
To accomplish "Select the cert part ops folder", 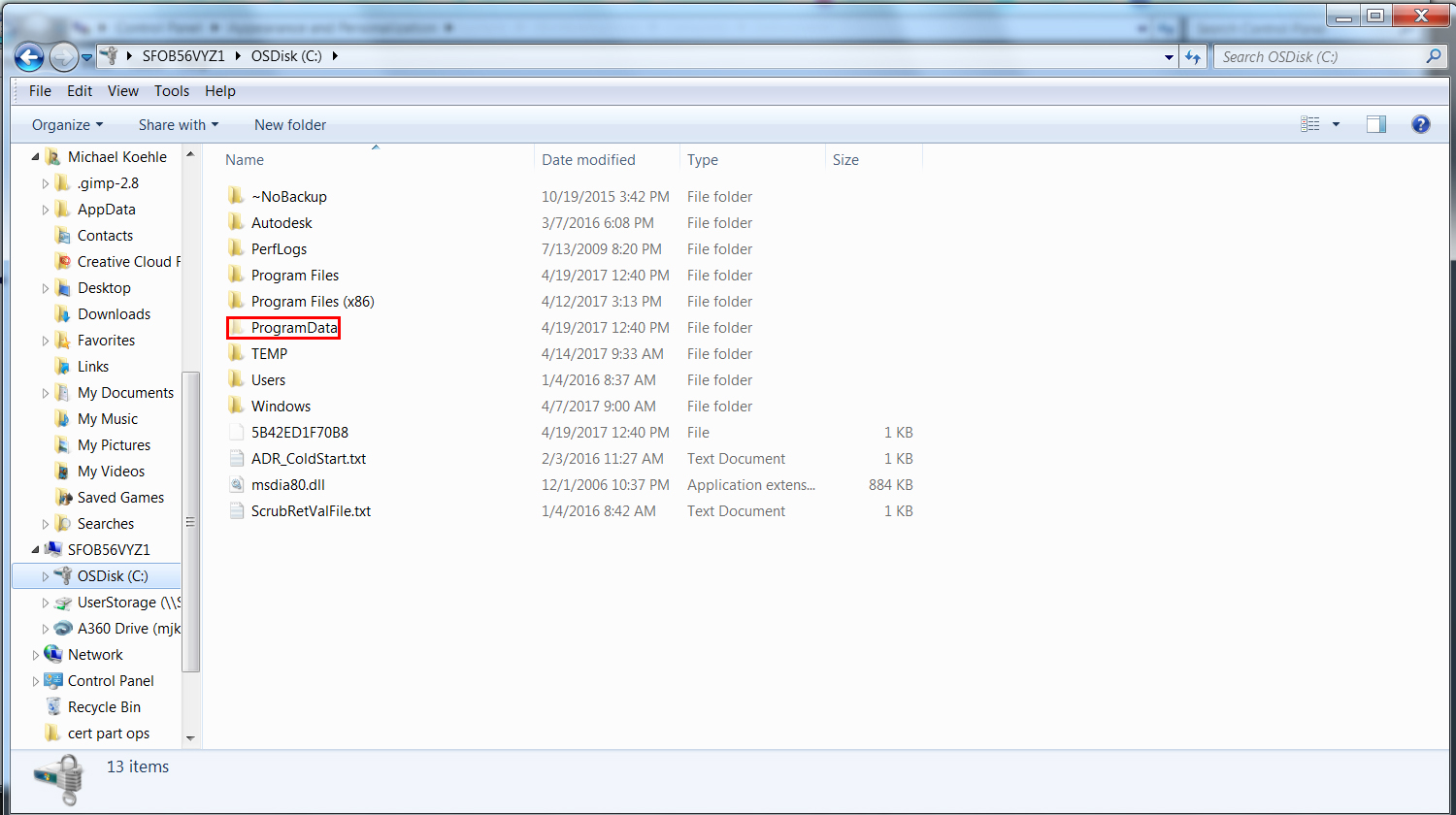I will 109,733.
